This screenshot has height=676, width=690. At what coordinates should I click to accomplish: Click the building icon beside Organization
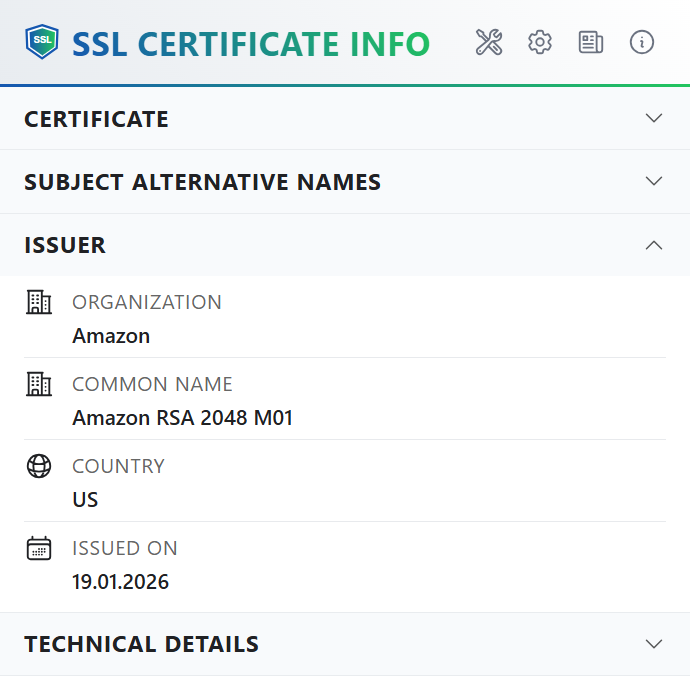coord(39,302)
